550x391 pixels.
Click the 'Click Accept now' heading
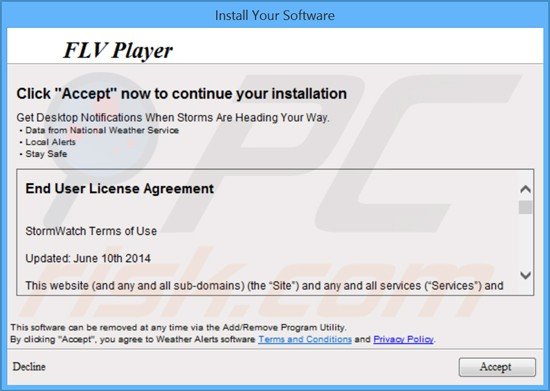tap(182, 94)
